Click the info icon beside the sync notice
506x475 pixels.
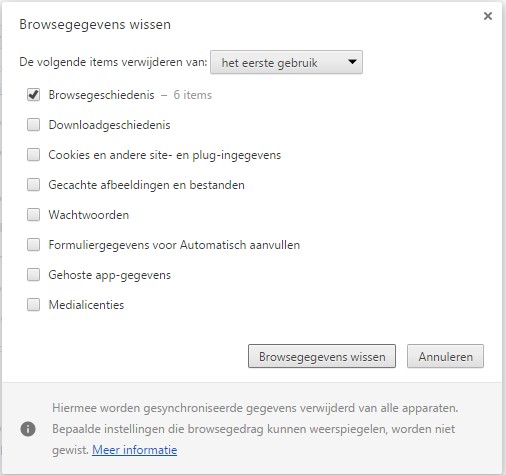click(28, 429)
